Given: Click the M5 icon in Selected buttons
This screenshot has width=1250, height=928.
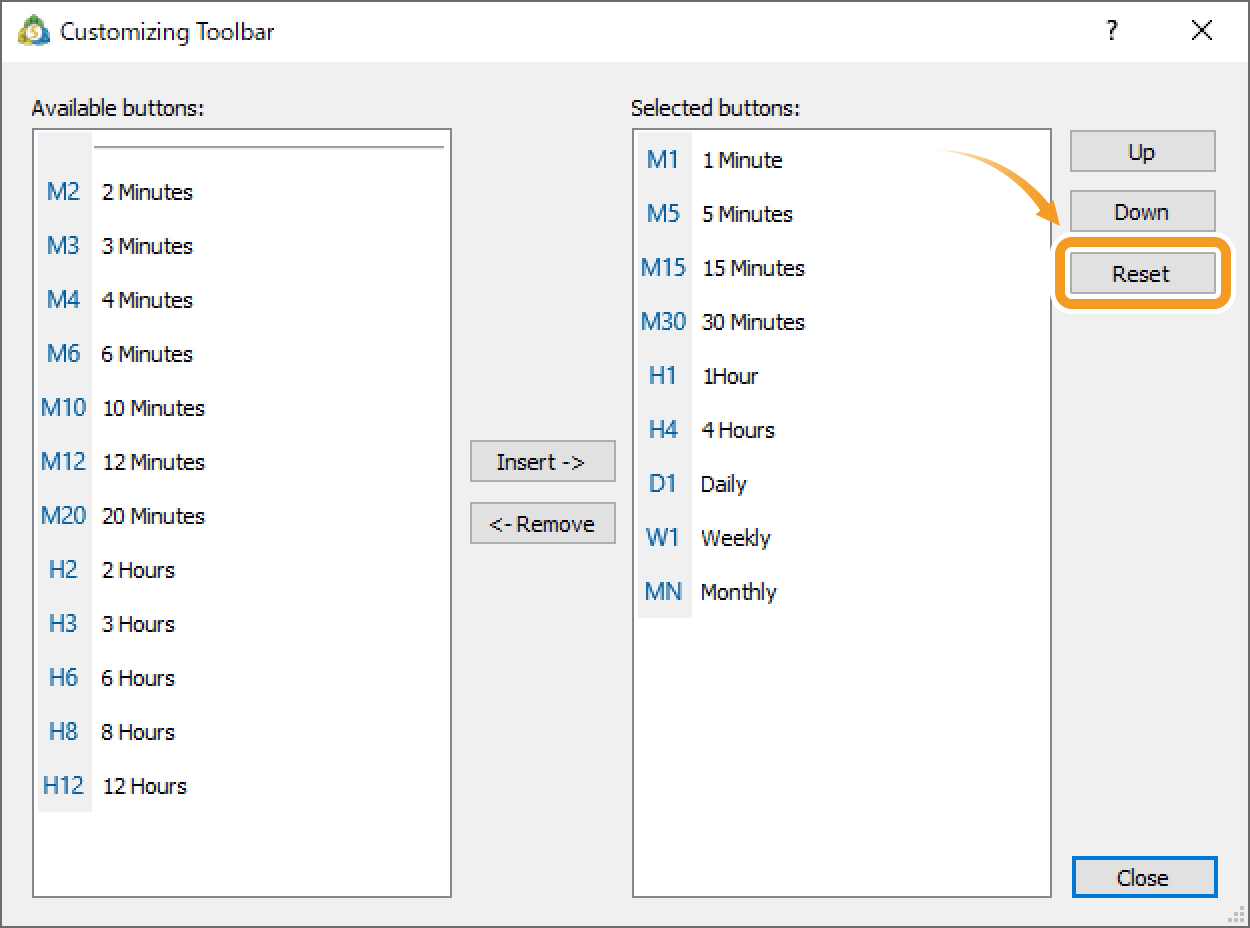Looking at the screenshot, I should pyautogui.click(x=663, y=214).
